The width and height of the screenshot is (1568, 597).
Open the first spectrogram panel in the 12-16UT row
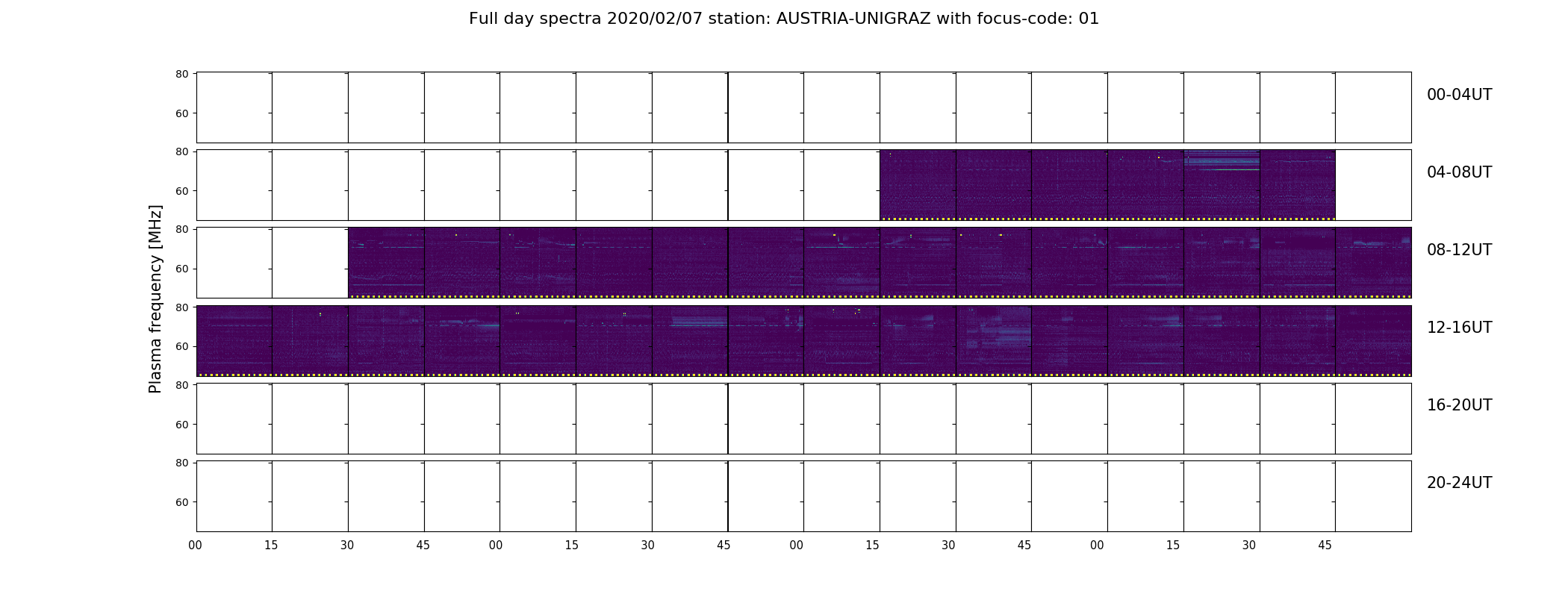(234, 340)
